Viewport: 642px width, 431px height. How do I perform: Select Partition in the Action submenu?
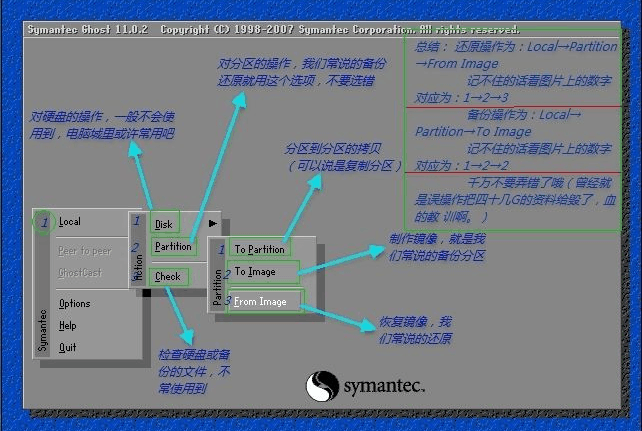pyautogui.click(x=173, y=247)
